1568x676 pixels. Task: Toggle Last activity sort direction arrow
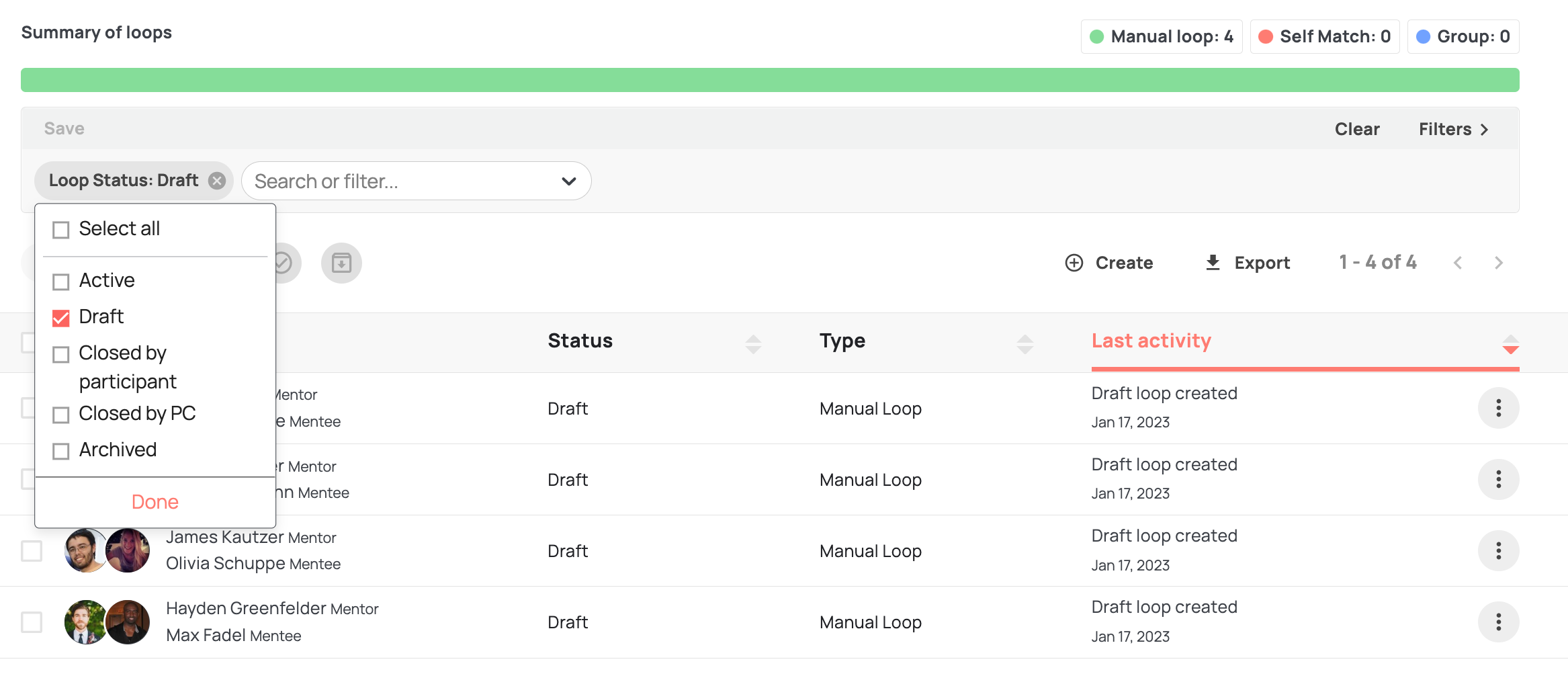[1511, 344]
